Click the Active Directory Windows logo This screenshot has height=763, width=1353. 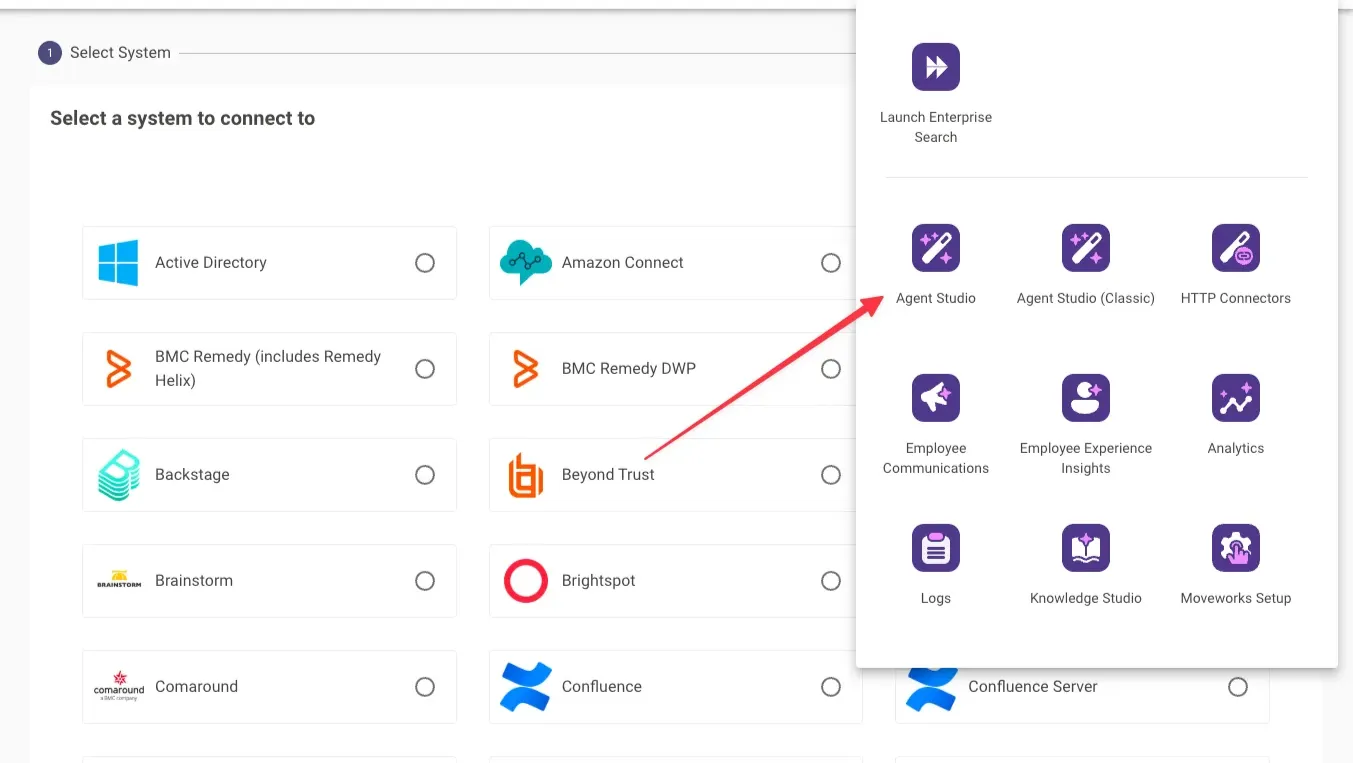tap(119, 263)
